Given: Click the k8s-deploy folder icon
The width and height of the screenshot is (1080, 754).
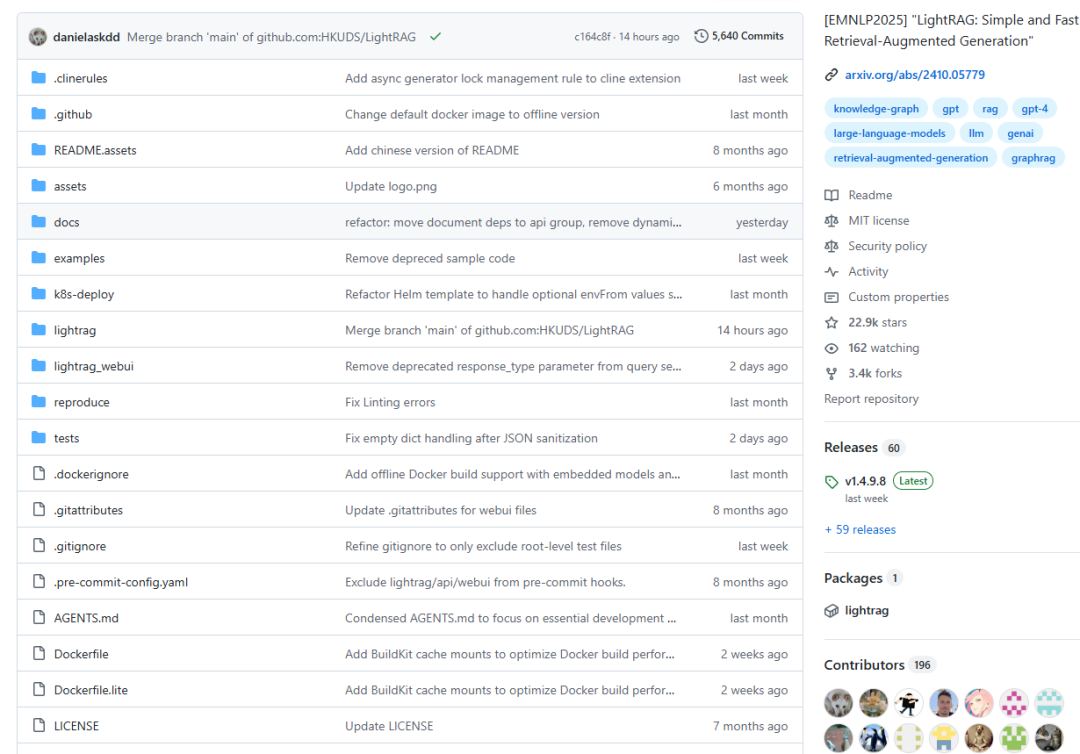Looking at the screenshot, I should pos(39,293).
